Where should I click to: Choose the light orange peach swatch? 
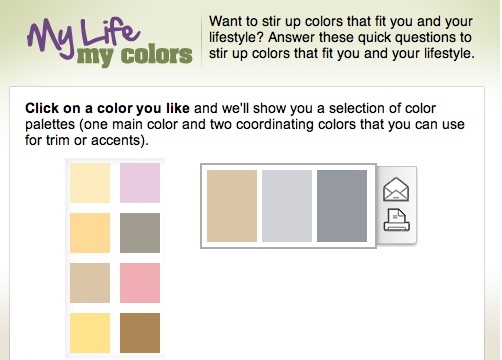click(90, 233)
